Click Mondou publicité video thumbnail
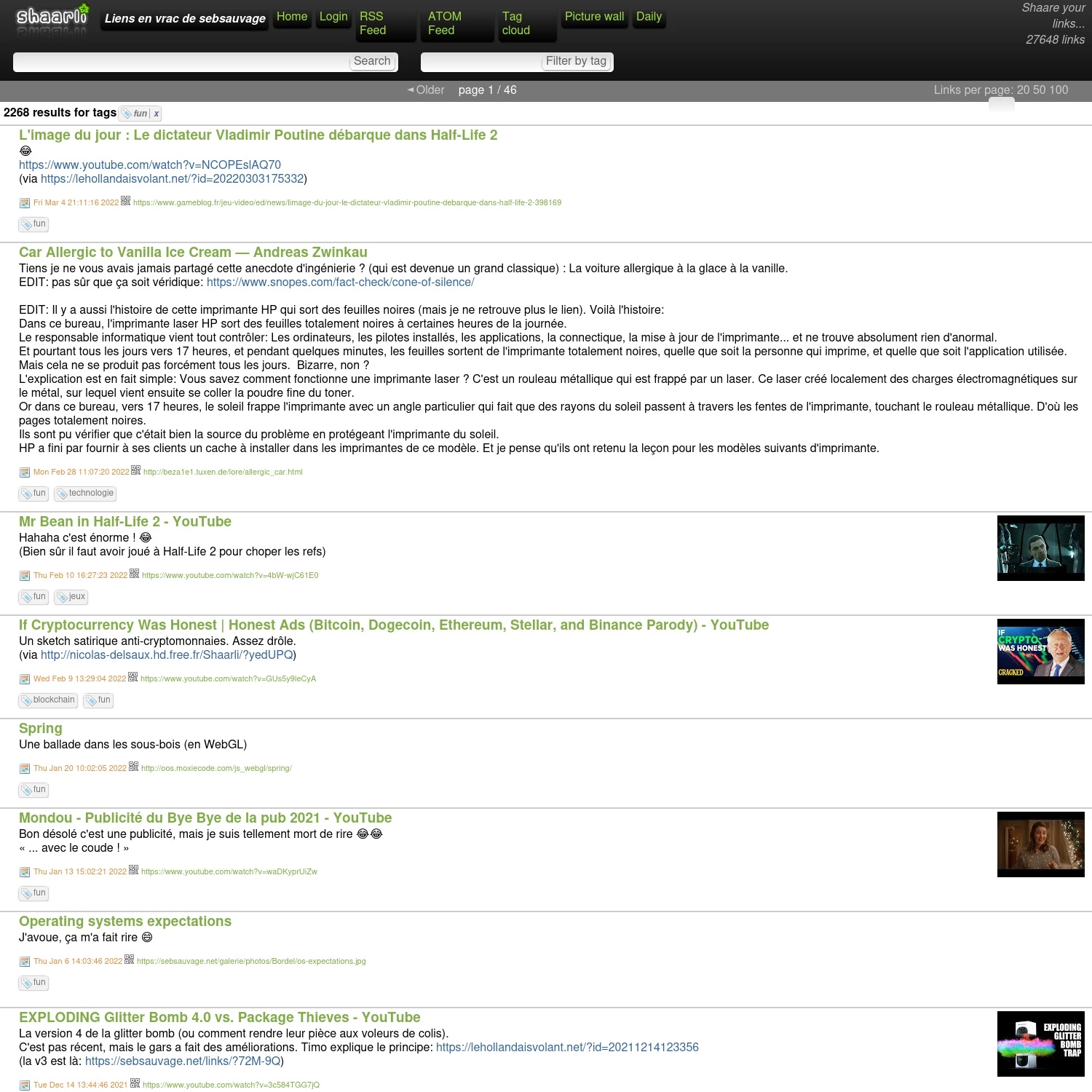The image size is (1092, 1092). coord(1041,844)
